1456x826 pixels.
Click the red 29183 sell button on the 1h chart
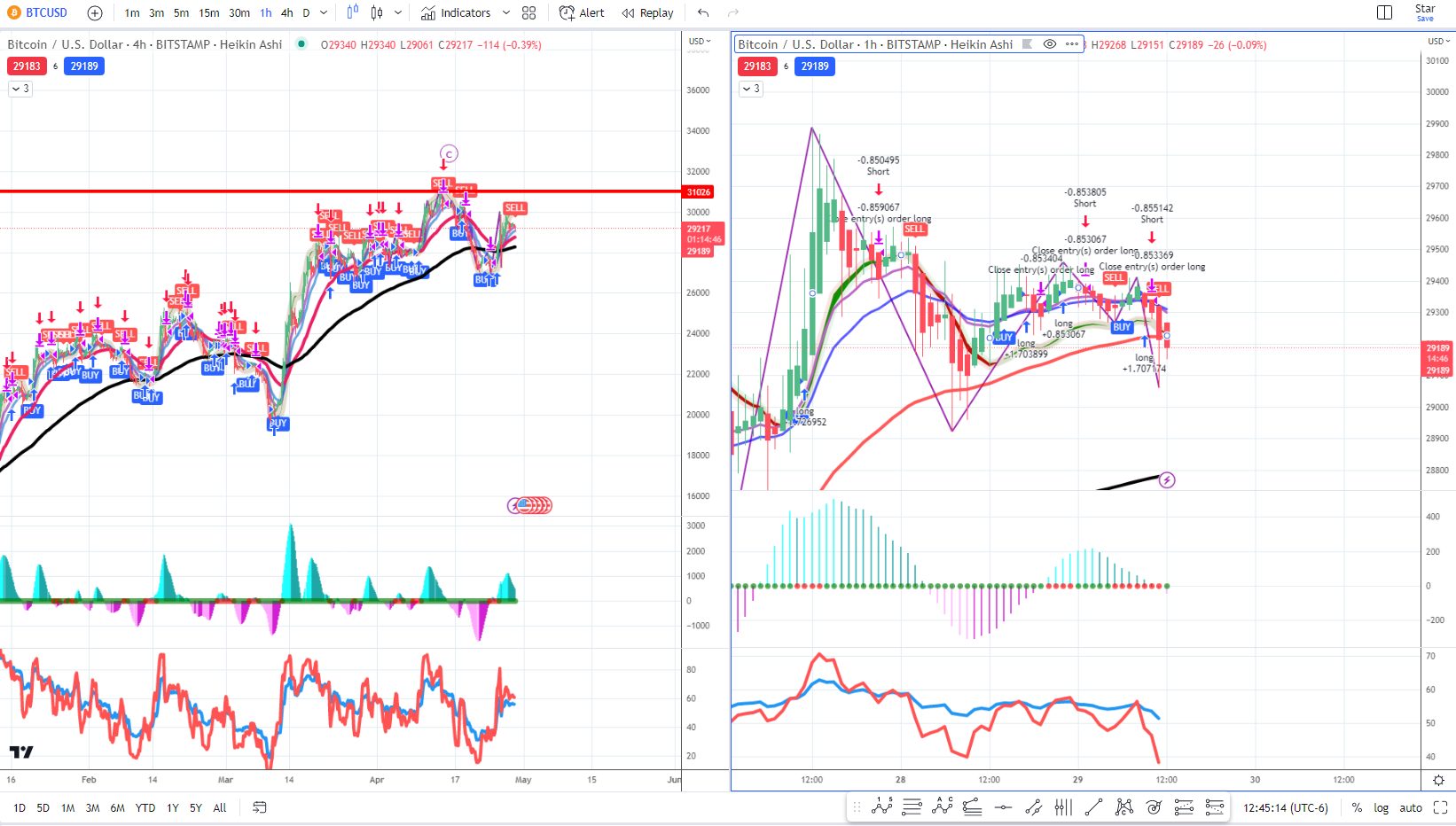pos(757,66)
